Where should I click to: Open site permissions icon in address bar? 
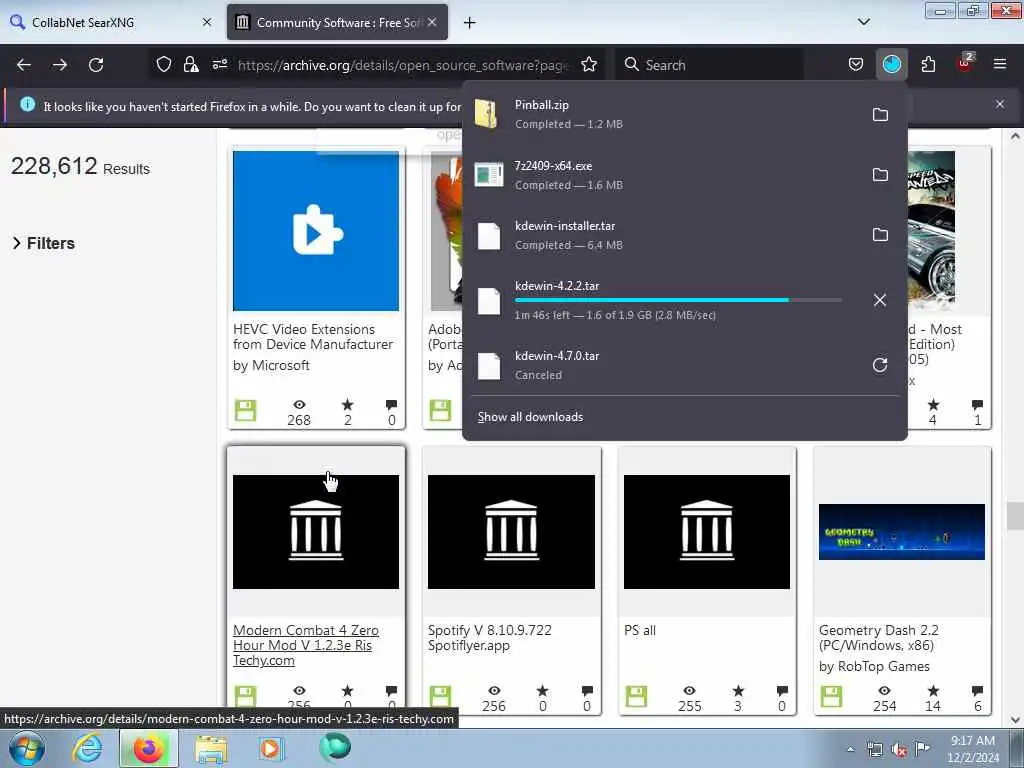click(x=219, y=64)
